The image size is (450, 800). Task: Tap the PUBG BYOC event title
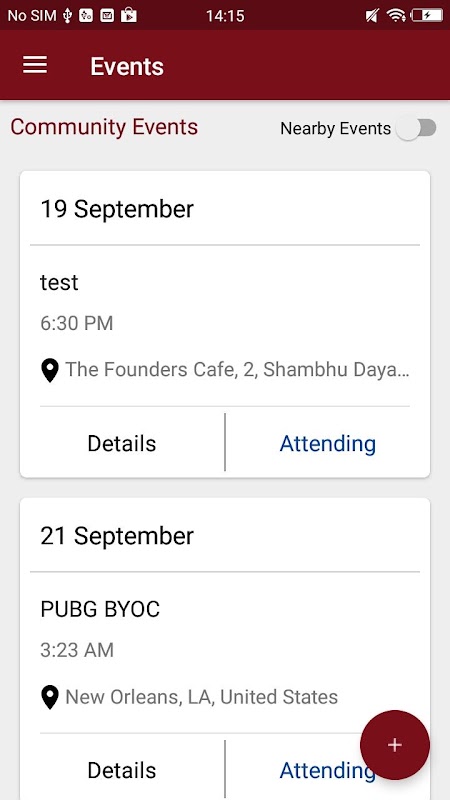pyautogui.click(x=100, y=609)
